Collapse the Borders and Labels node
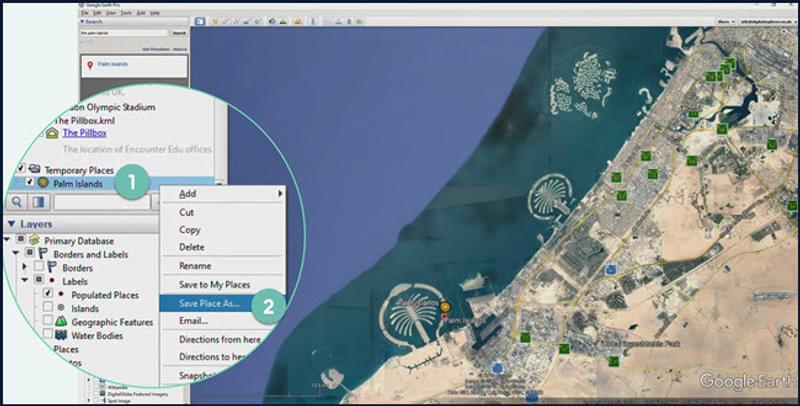 click(x=16, y=252)
